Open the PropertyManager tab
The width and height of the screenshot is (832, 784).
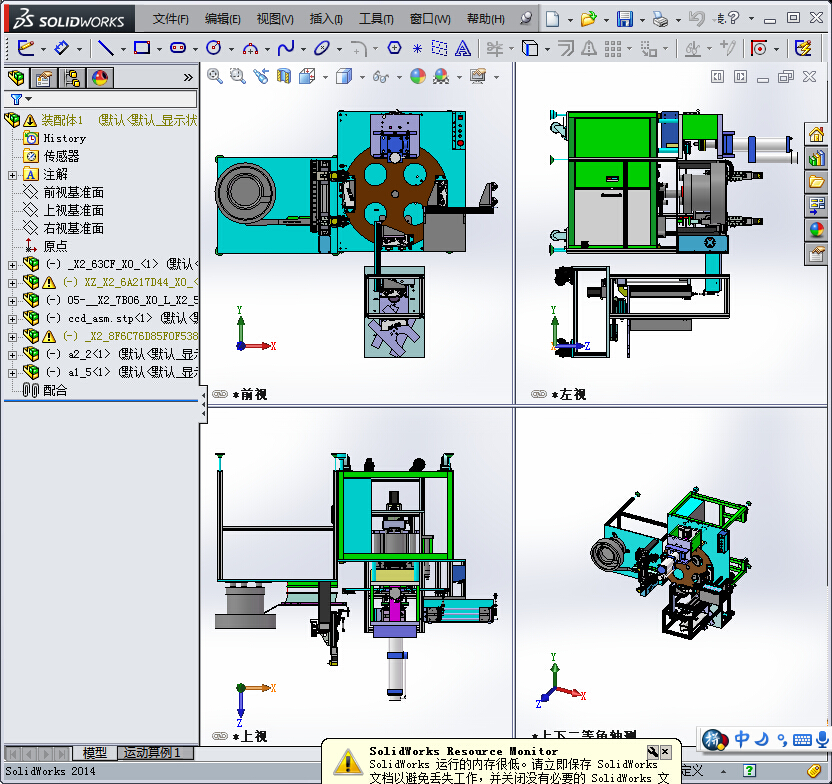click(x=44, y=78)
